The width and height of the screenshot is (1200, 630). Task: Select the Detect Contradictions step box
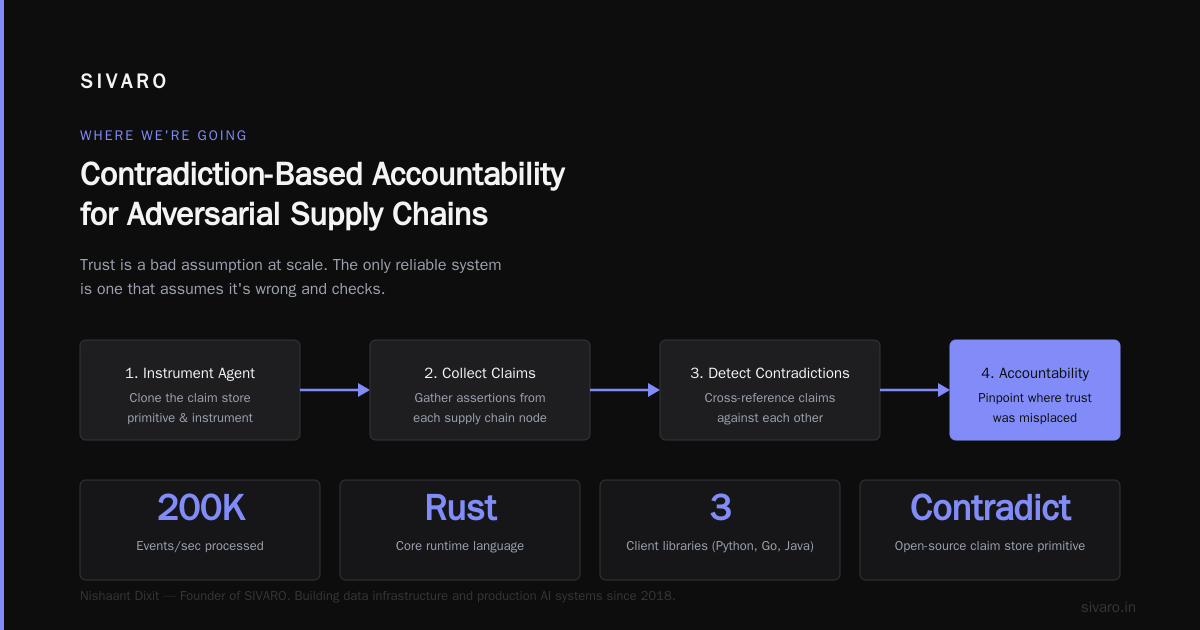coord(770,390)
